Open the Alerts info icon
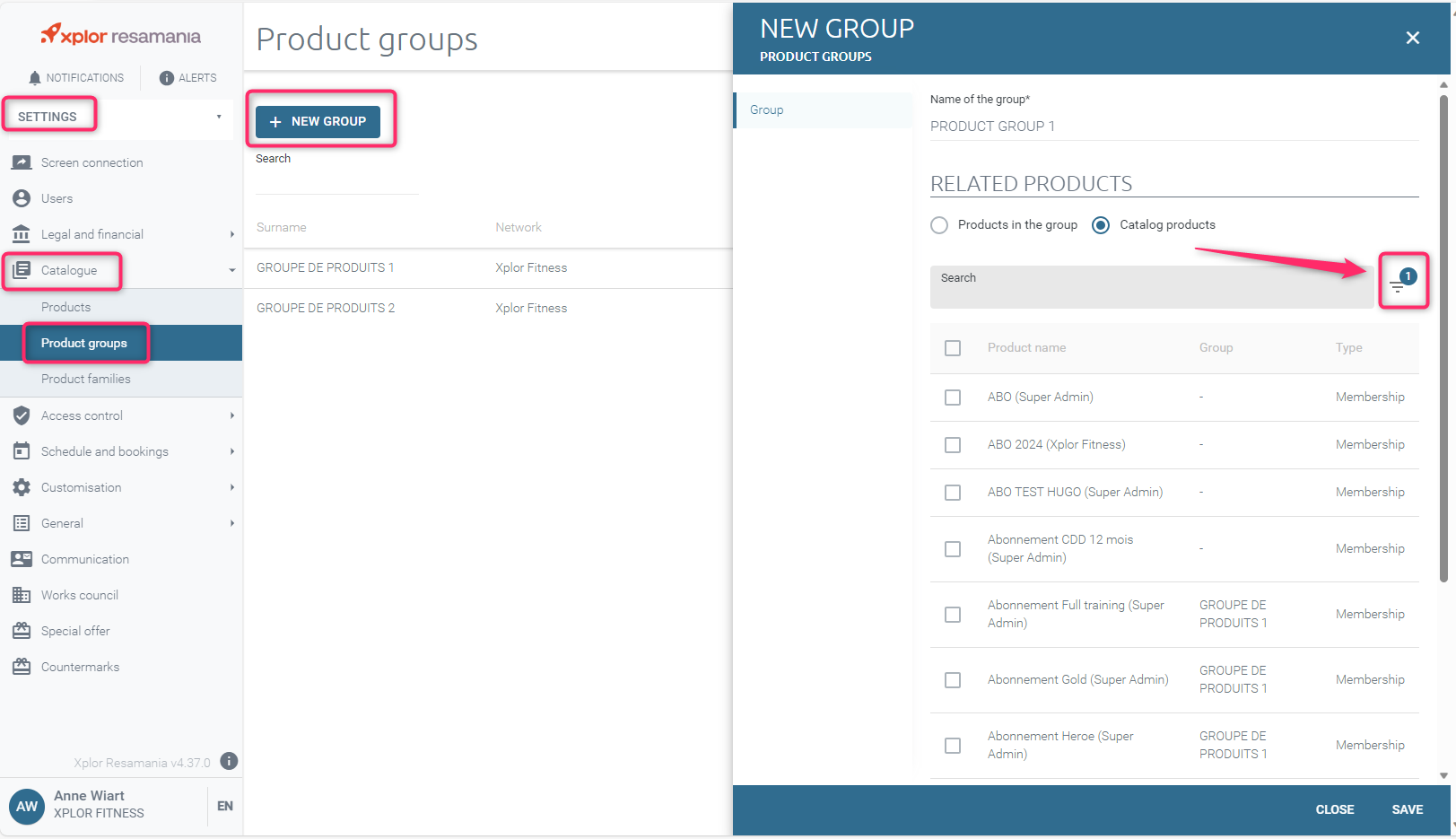This screenshot has height=839, width=1456. click(166, 78)
